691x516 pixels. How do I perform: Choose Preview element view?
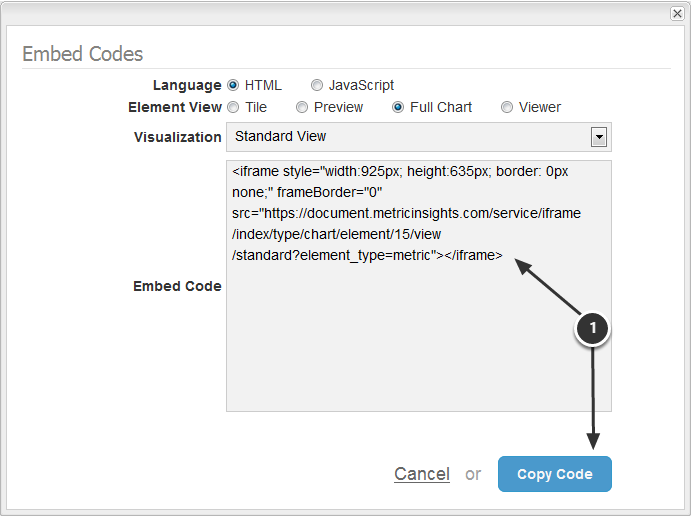click(302, 107)
